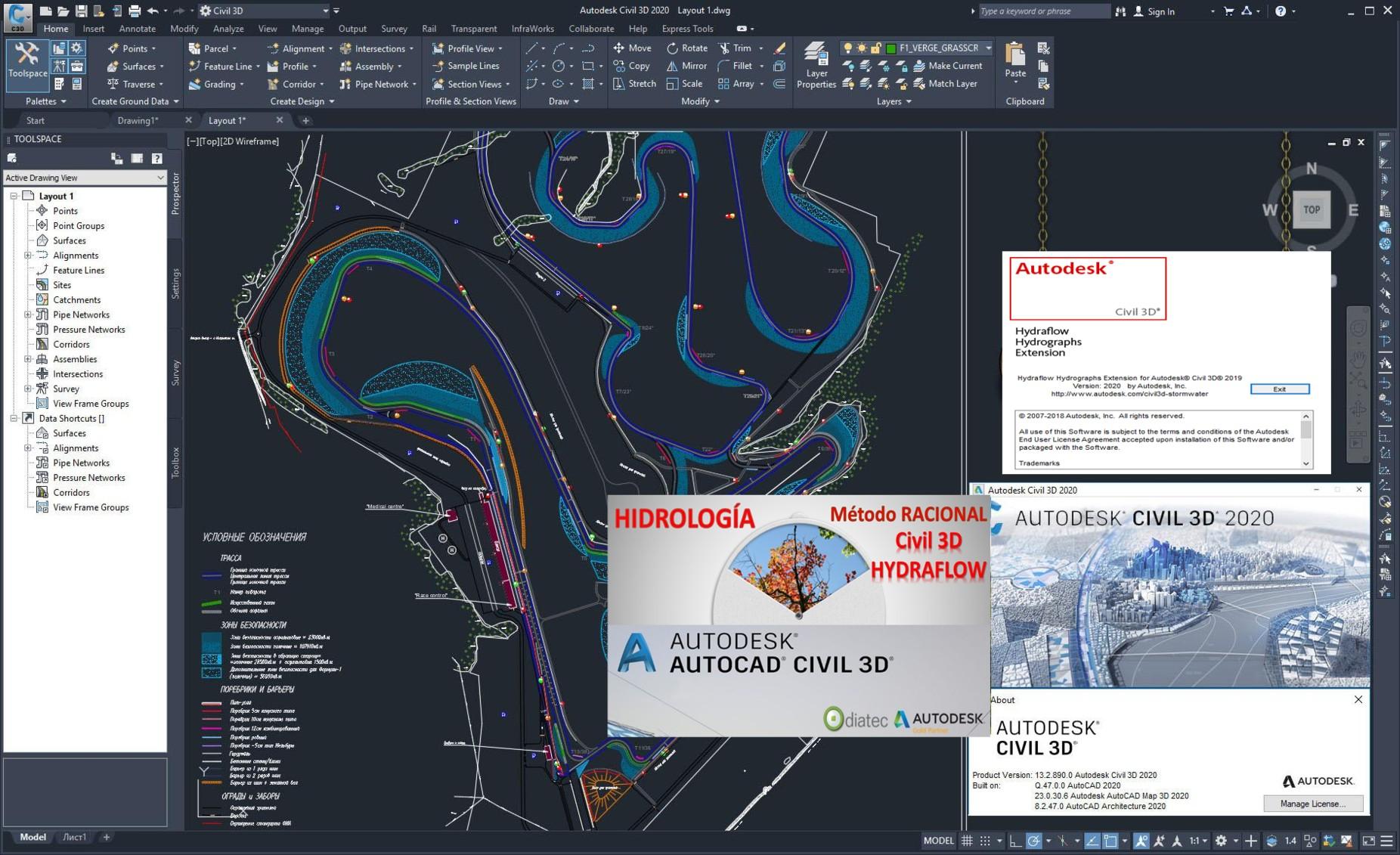
Task: Click Exit in Hydraflow about dialog
Action: 1279,389
